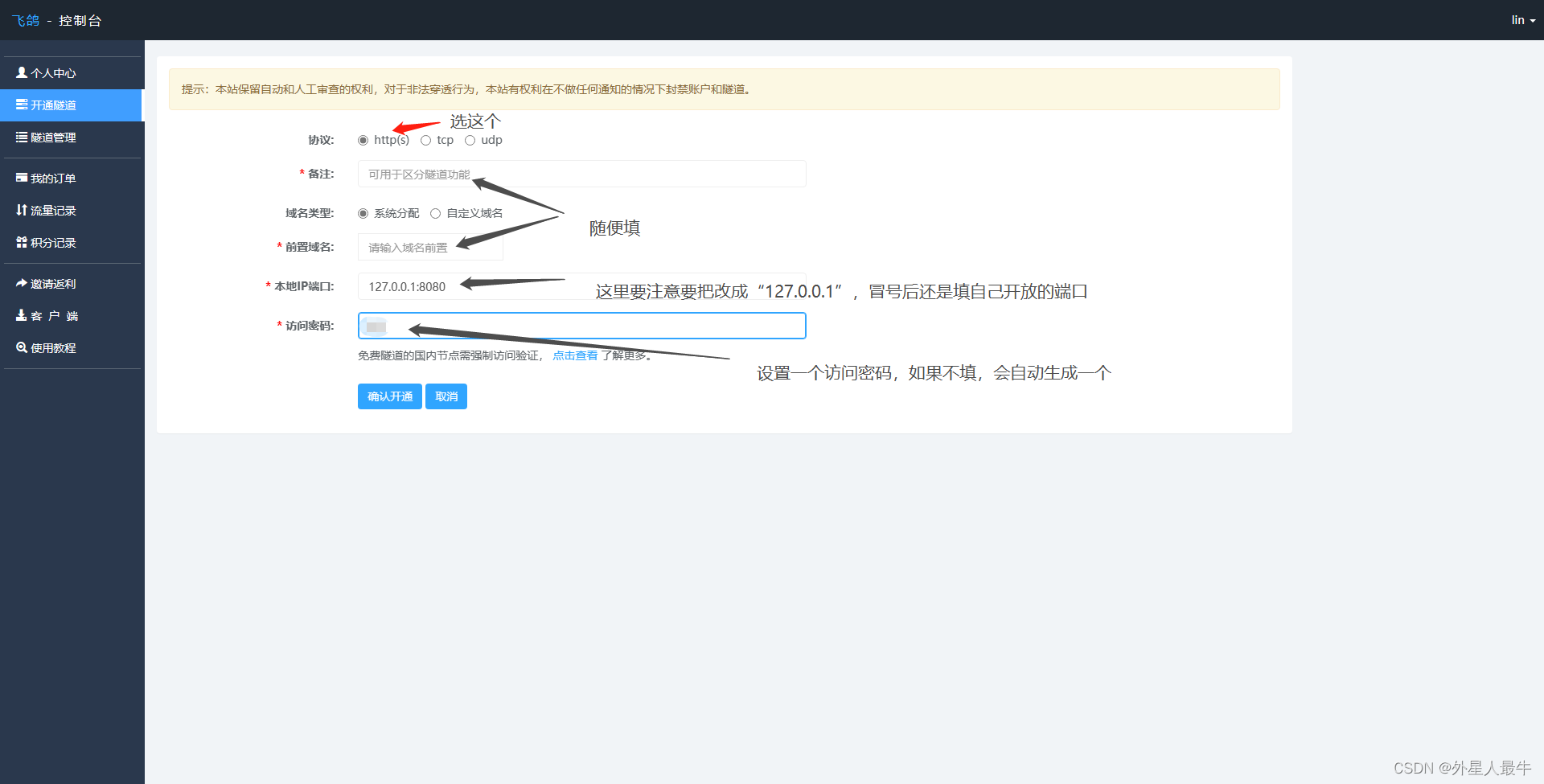Image resolution: width=1544 pixels, height=784 pixels.
Task: Open 客户端 download page
Action: pyautogui.click(x=72, y=316)
